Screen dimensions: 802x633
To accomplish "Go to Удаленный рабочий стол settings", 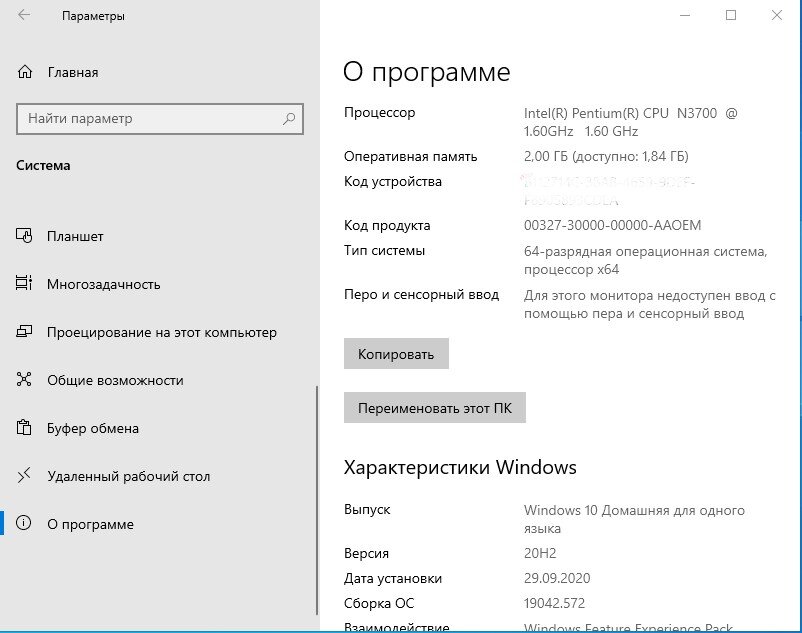I will click(x=128, y=476).
